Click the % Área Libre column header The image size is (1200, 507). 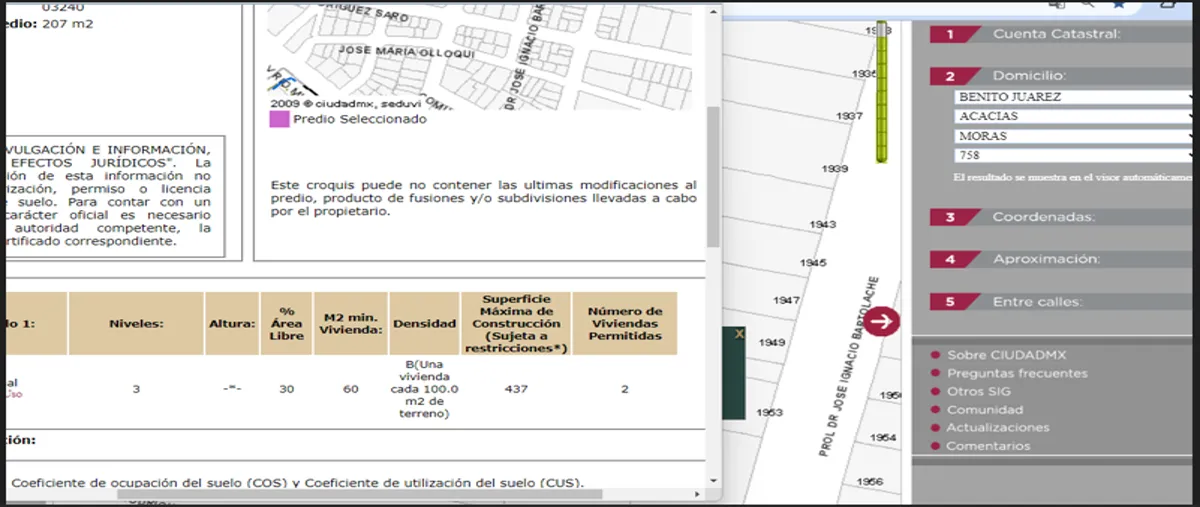286,324
